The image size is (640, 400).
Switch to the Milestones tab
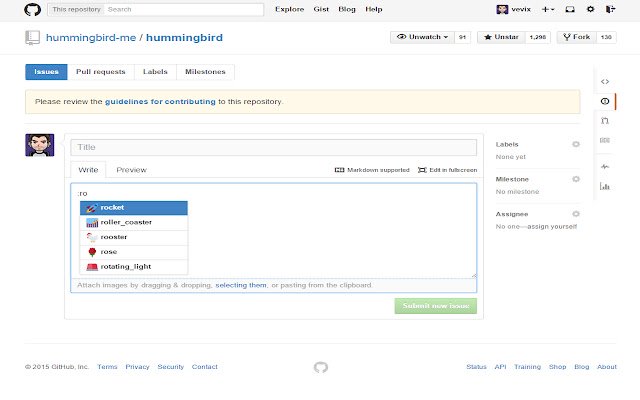(205, 72)
